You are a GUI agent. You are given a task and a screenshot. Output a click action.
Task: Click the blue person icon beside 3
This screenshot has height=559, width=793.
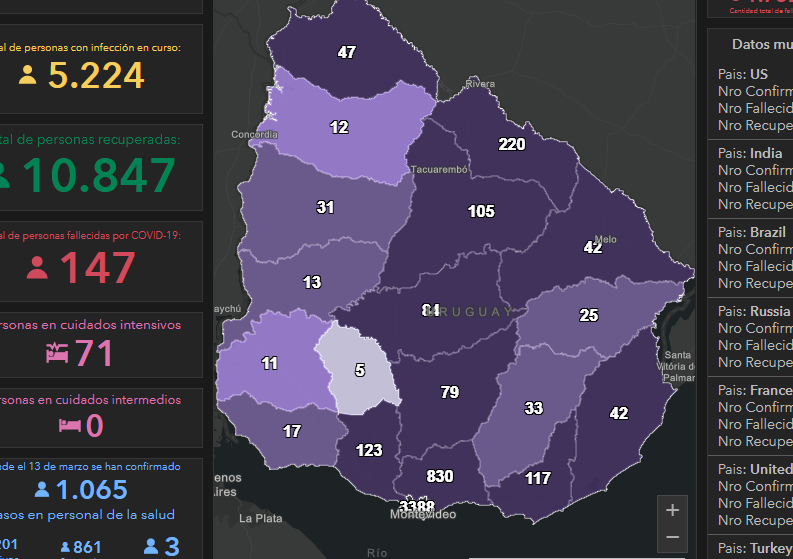click(x=151, y=546)
